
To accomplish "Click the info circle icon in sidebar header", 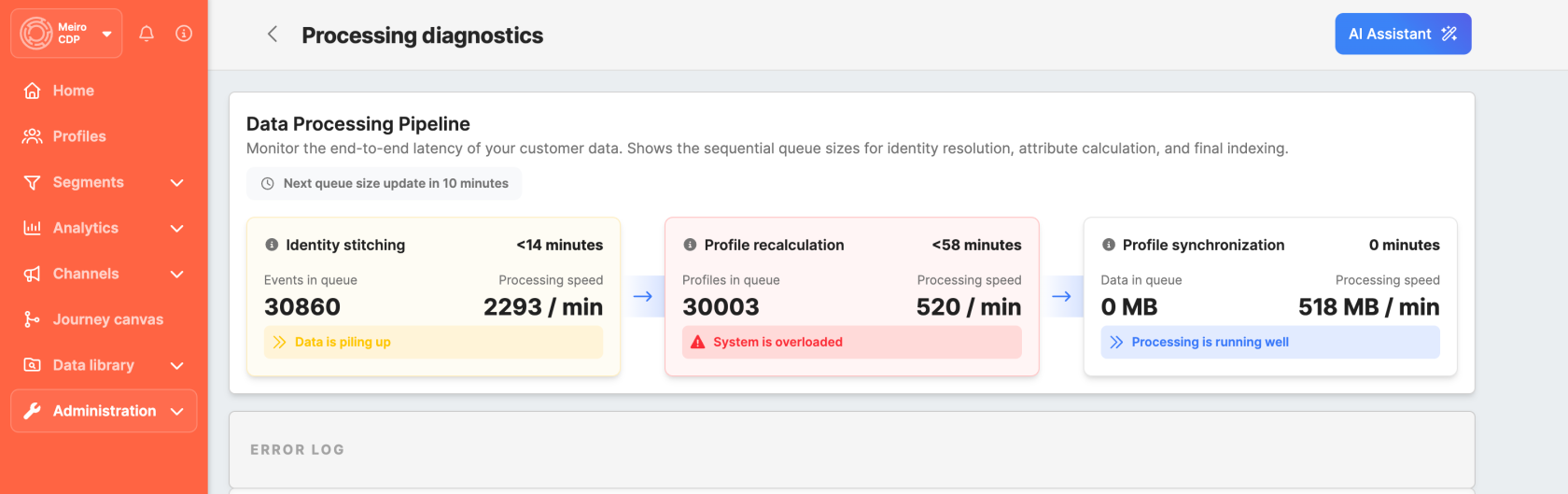I will (184, 34).
